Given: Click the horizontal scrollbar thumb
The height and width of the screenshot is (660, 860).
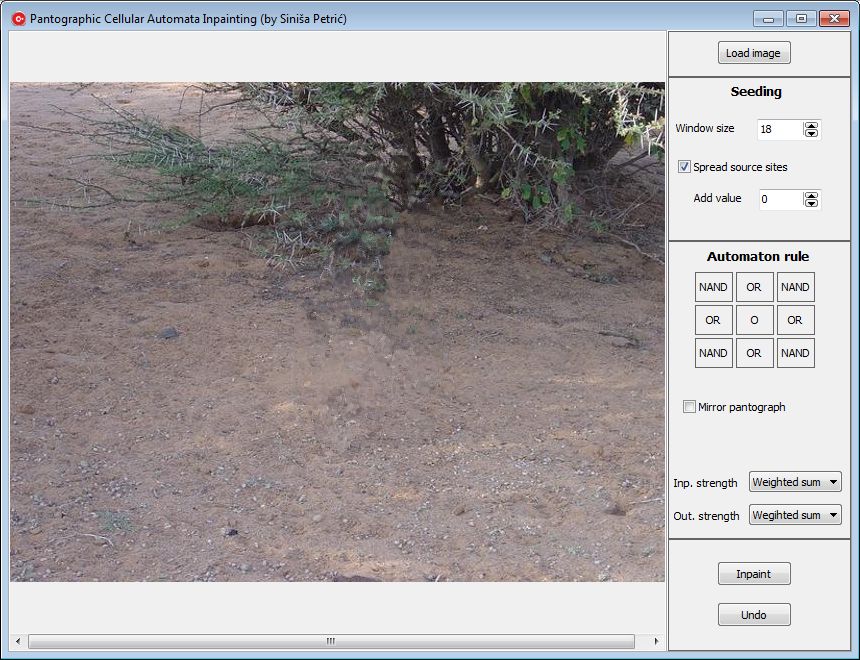Looking at the screenshot, I should 331,641.
